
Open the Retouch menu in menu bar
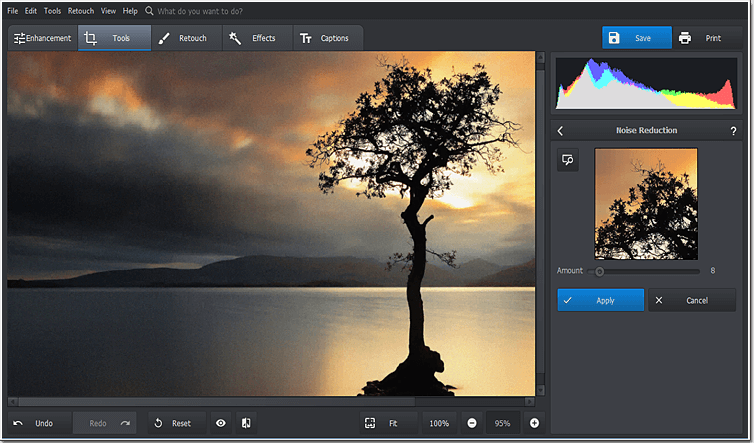coord(81,11)
